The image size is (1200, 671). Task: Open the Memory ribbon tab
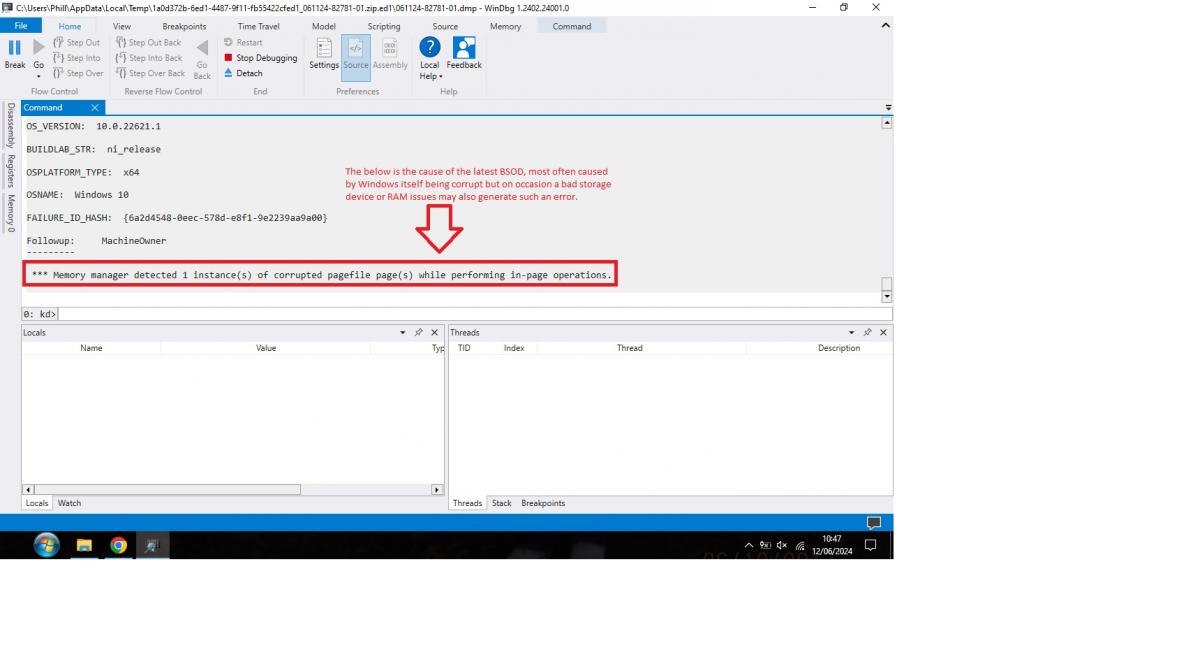pyautogui.click(x=505, y=26)
